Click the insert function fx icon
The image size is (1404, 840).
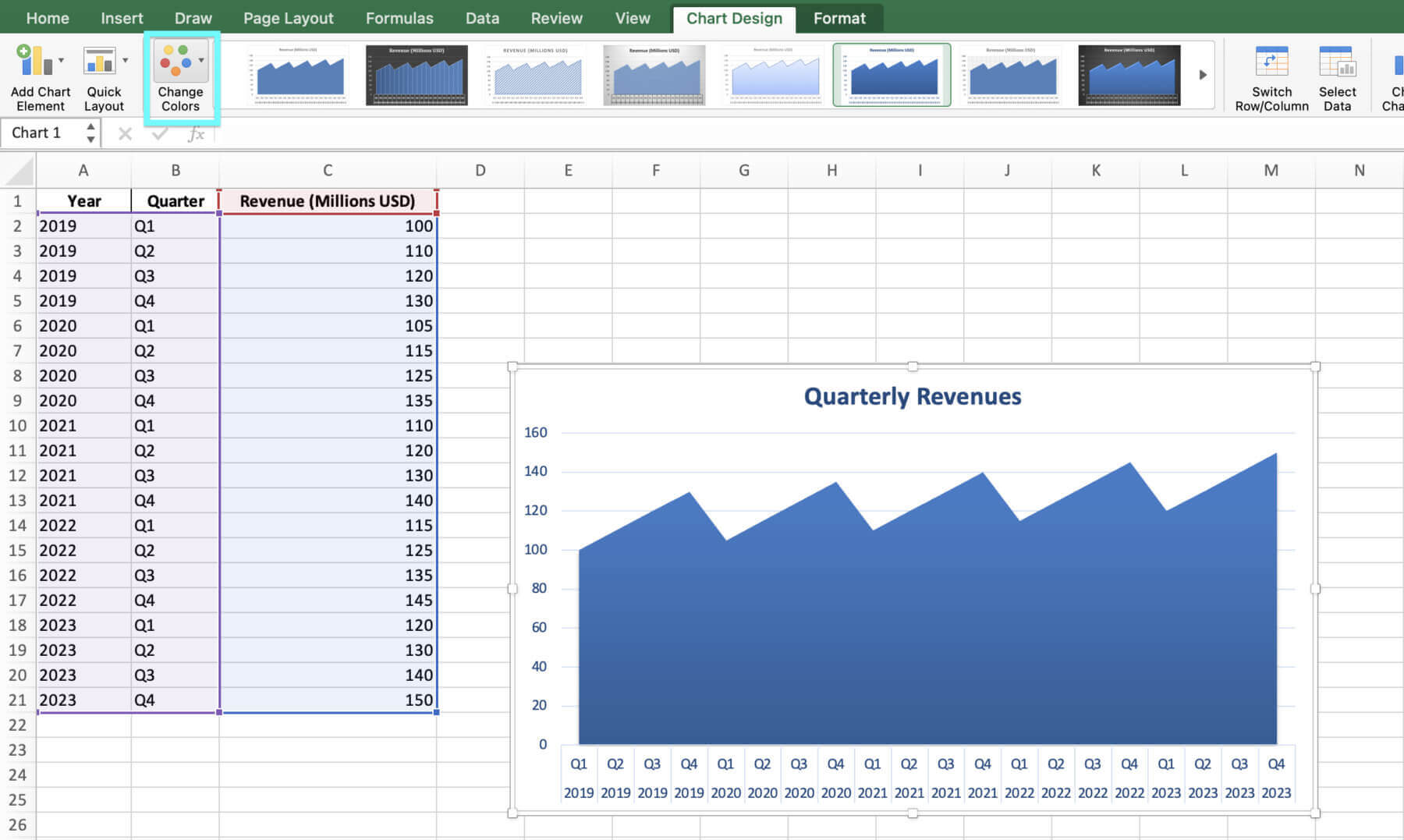[197, 133]
